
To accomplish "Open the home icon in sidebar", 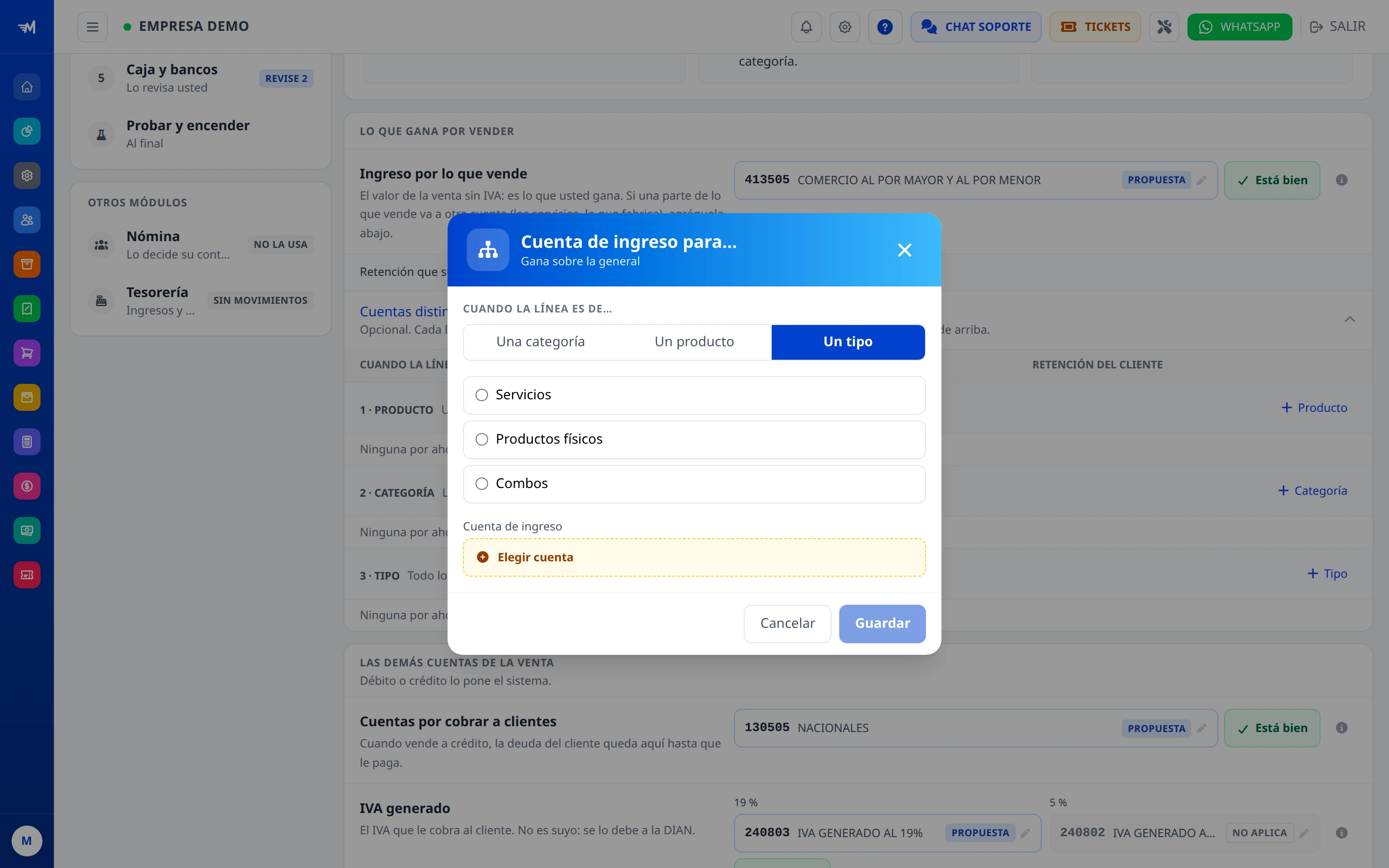I will (27, 87).
